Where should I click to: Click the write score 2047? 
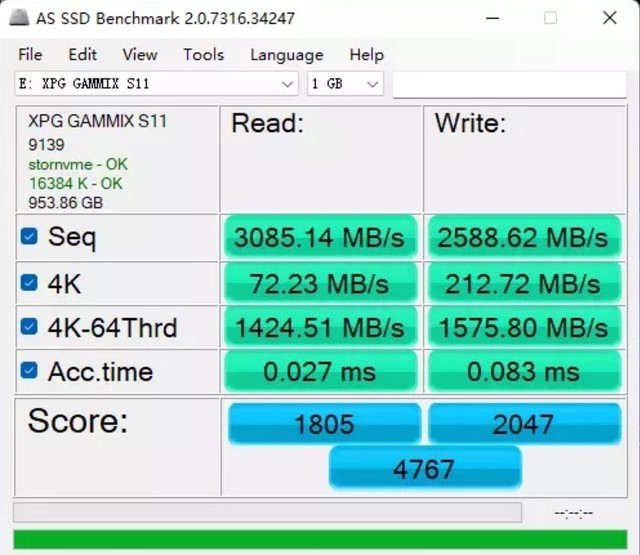[524, 424]
